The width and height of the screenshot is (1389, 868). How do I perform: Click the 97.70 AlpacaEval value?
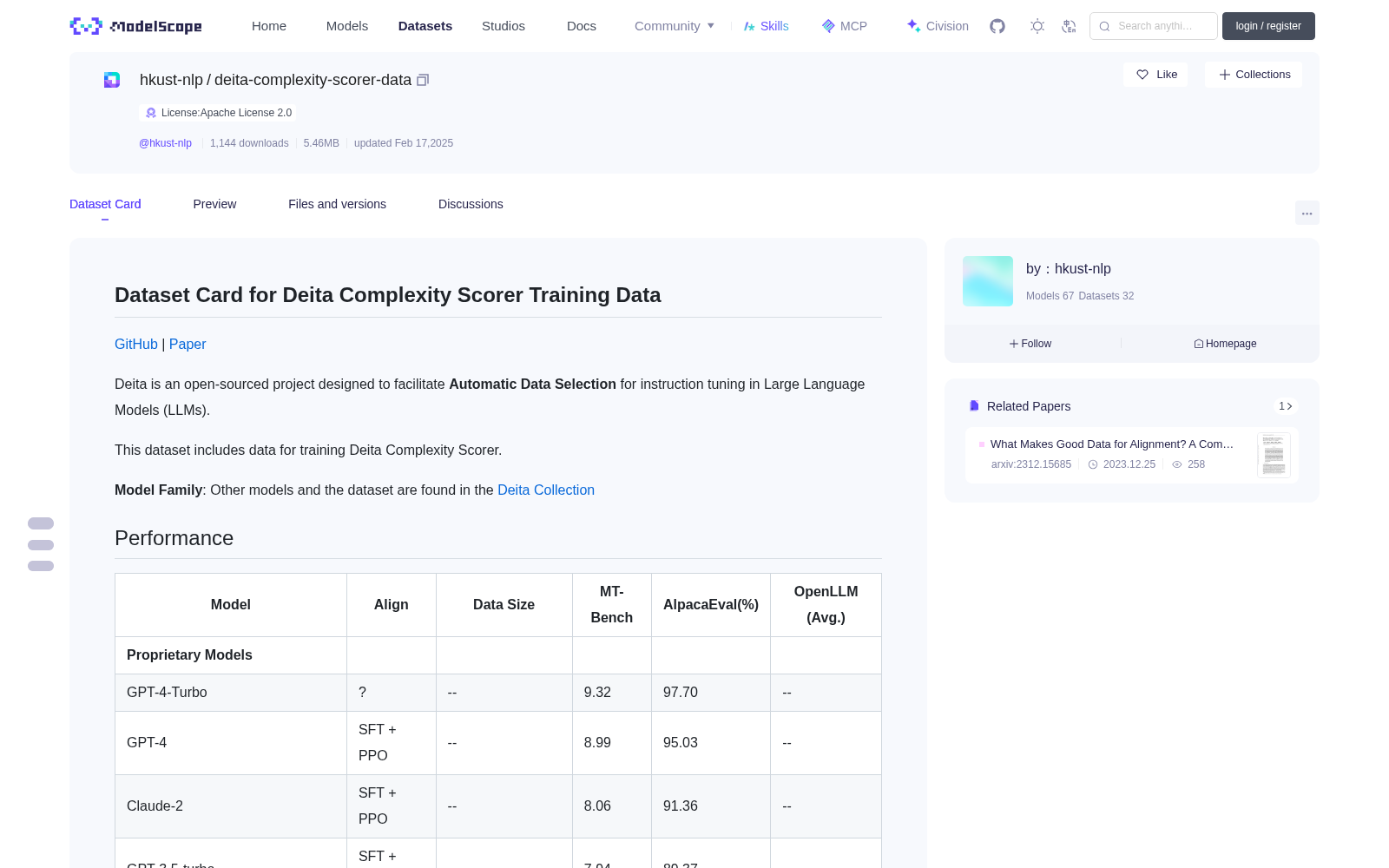point(681,693)
